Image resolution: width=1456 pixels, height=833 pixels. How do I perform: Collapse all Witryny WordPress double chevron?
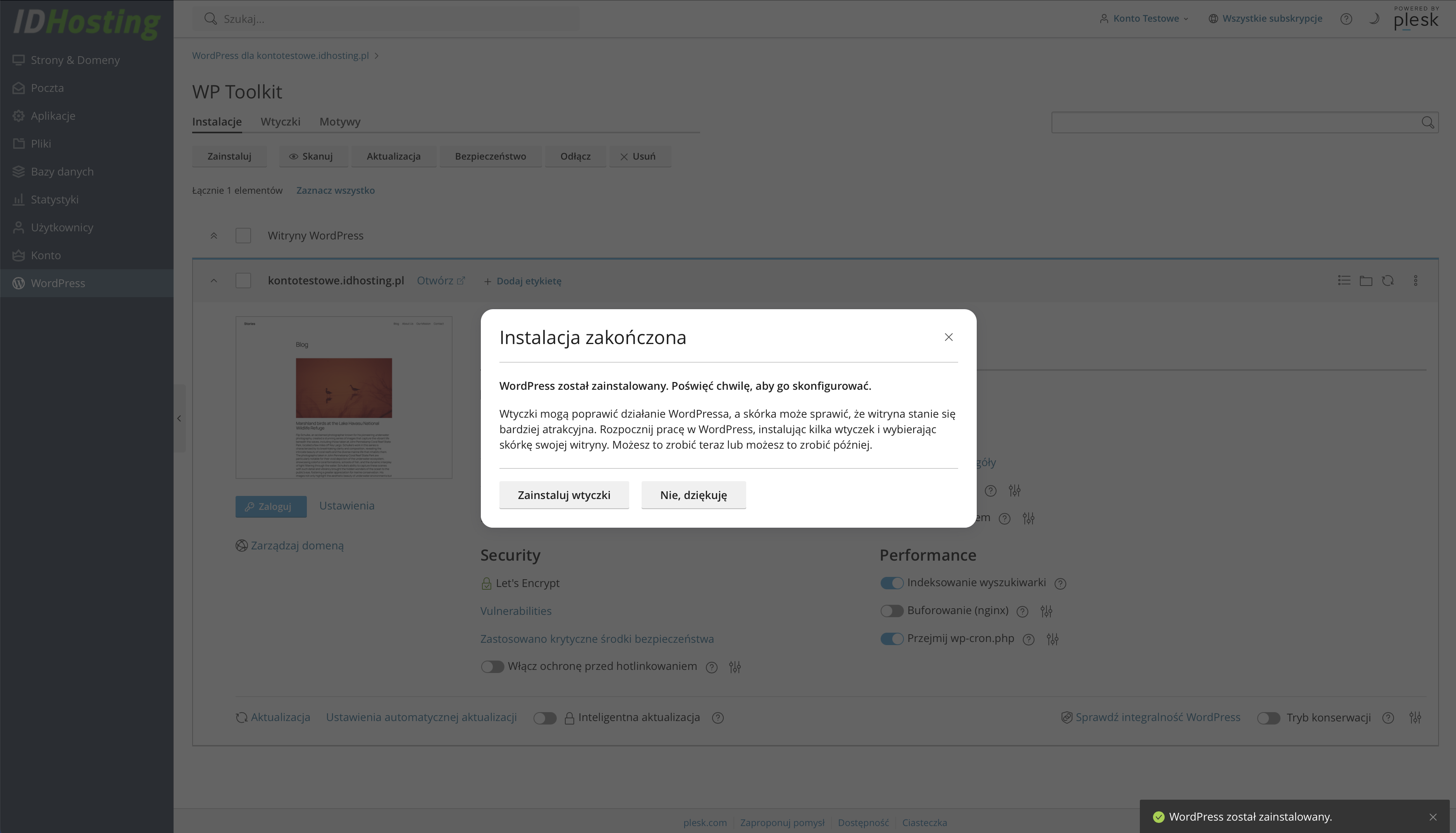pyautogui.click(x=213, y=236)
